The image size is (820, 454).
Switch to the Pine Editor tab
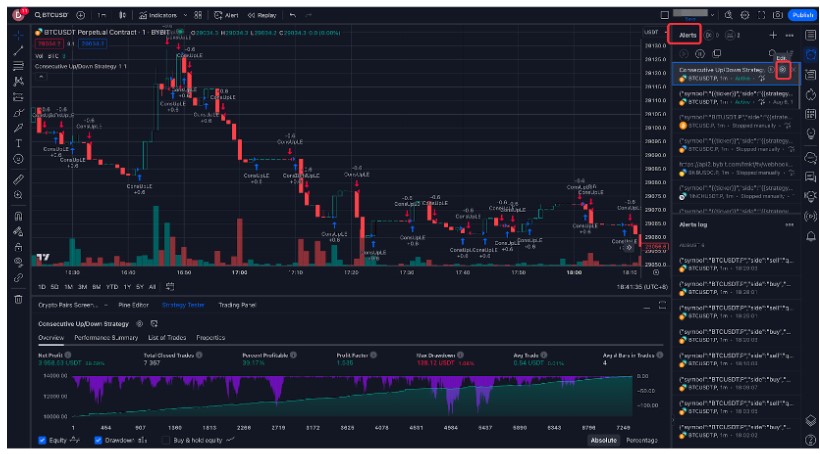pos(133,305)
